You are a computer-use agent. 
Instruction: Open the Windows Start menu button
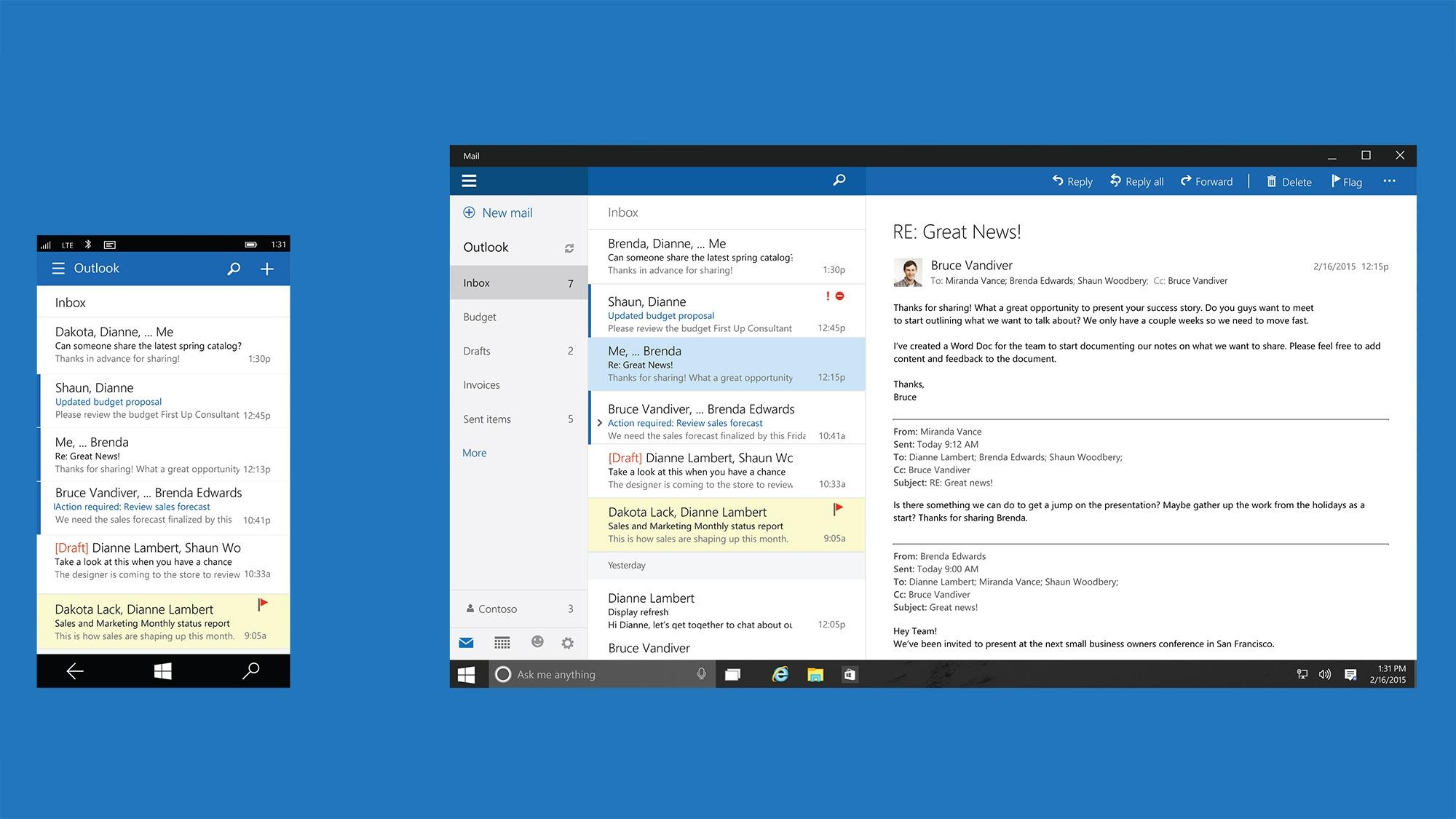(469, 673)
